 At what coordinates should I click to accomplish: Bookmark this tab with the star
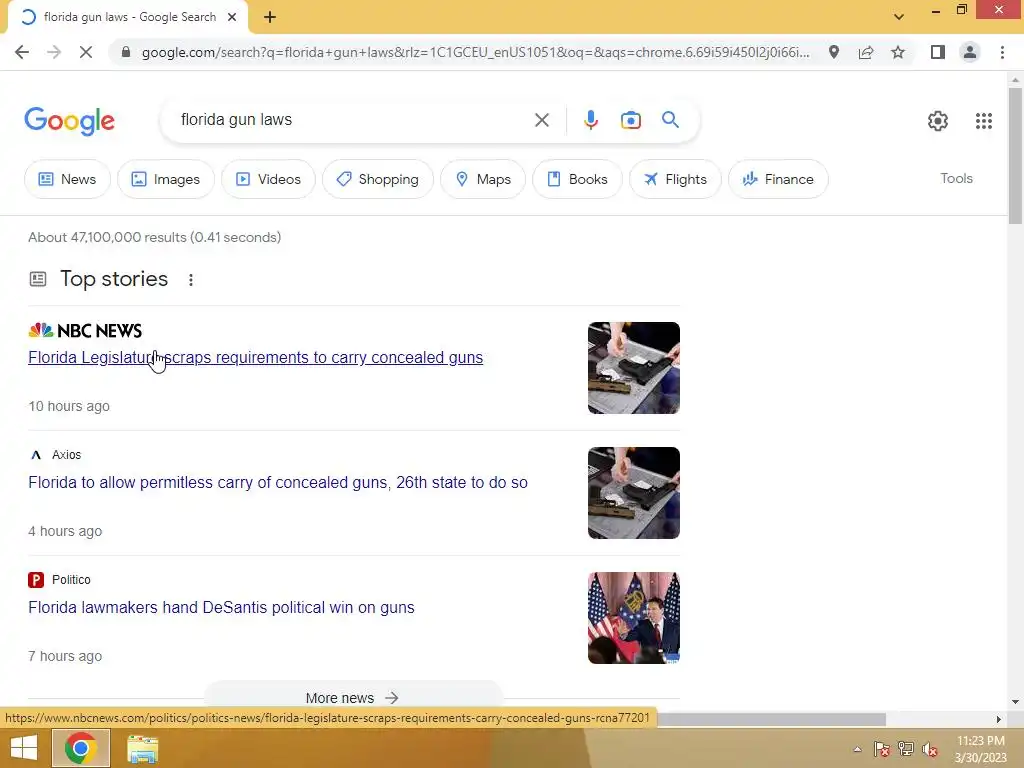[x=898, y=52]
